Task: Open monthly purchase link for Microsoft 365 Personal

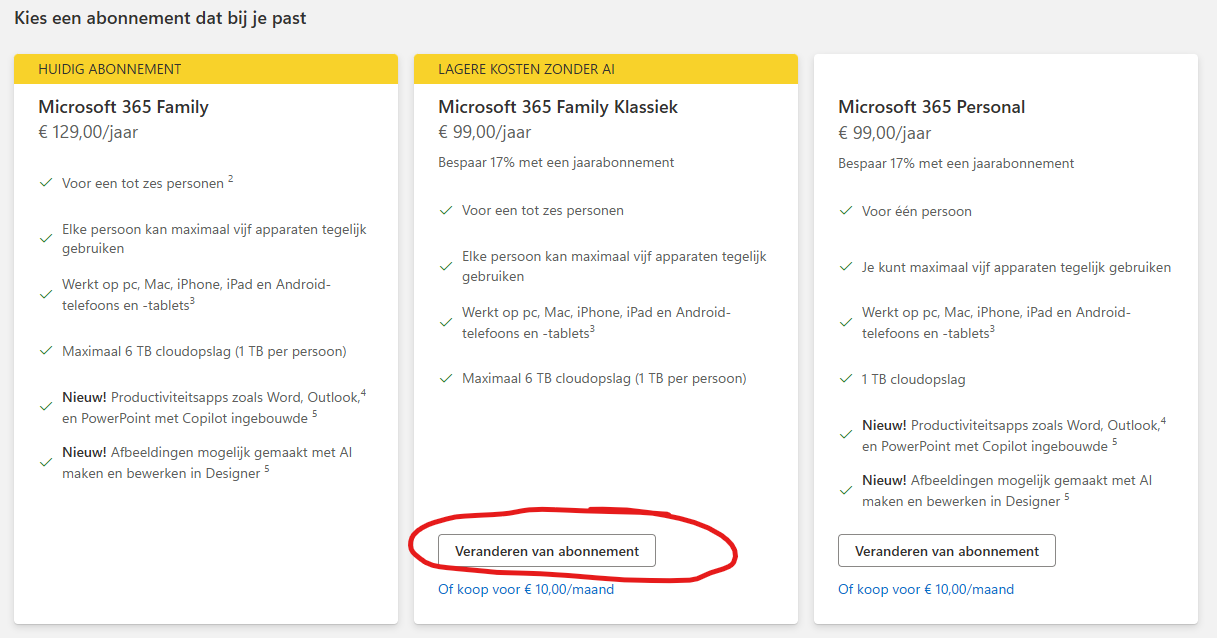Action: pos(926,589)
